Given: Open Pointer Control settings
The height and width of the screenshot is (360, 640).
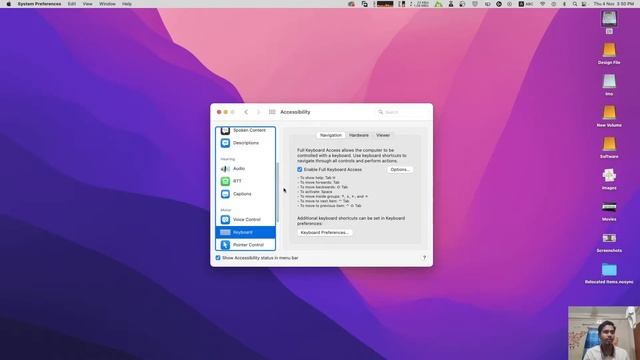Looking at the screenshot, I should 245,245.
